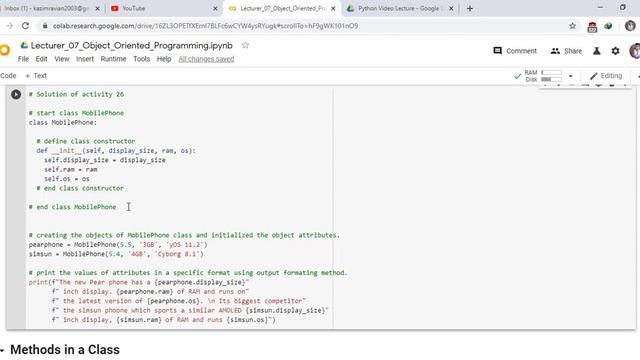Click the address bar URL
The height and width of the screenshot is (360, 640).
(x=205, y=26)
